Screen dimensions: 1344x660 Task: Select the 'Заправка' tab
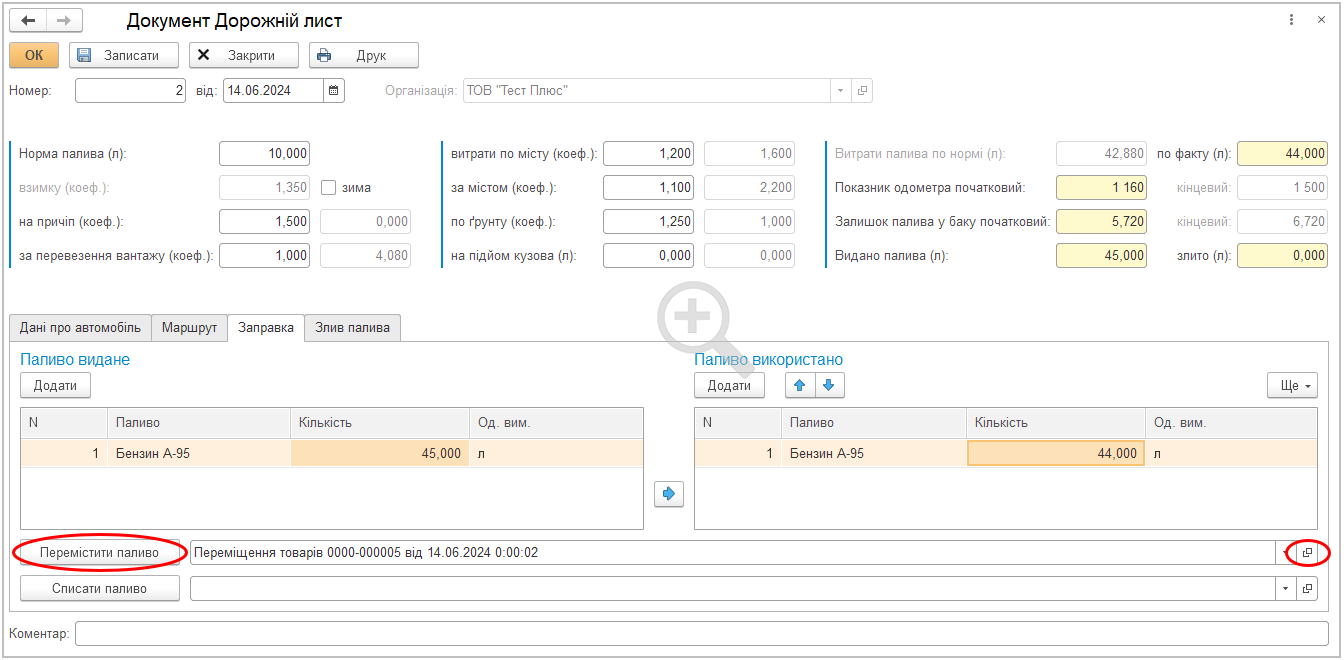pyautogui.click(x=266, y=328)
